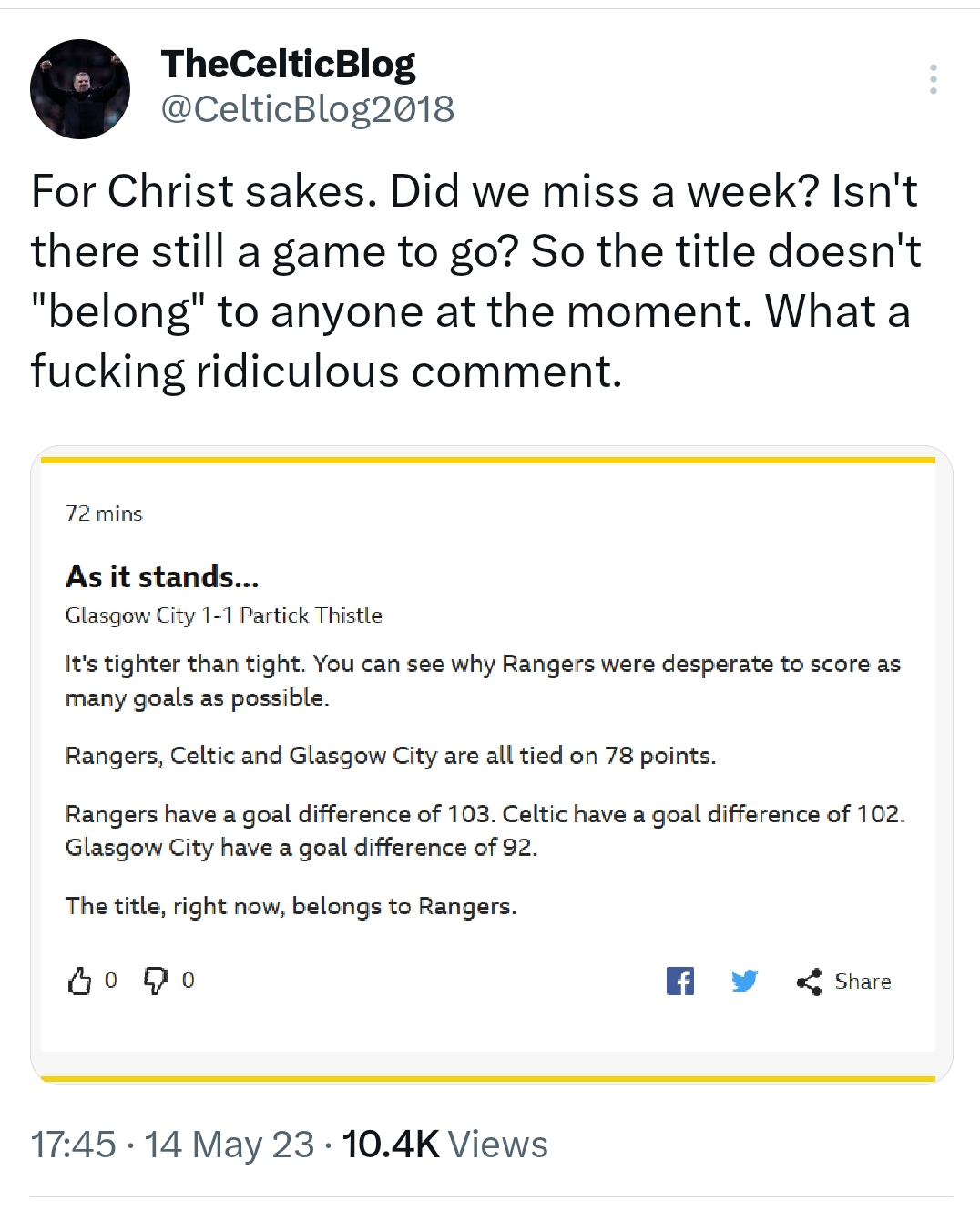Click the 17:45 tweet timestamp

(x=73, y=1145)
